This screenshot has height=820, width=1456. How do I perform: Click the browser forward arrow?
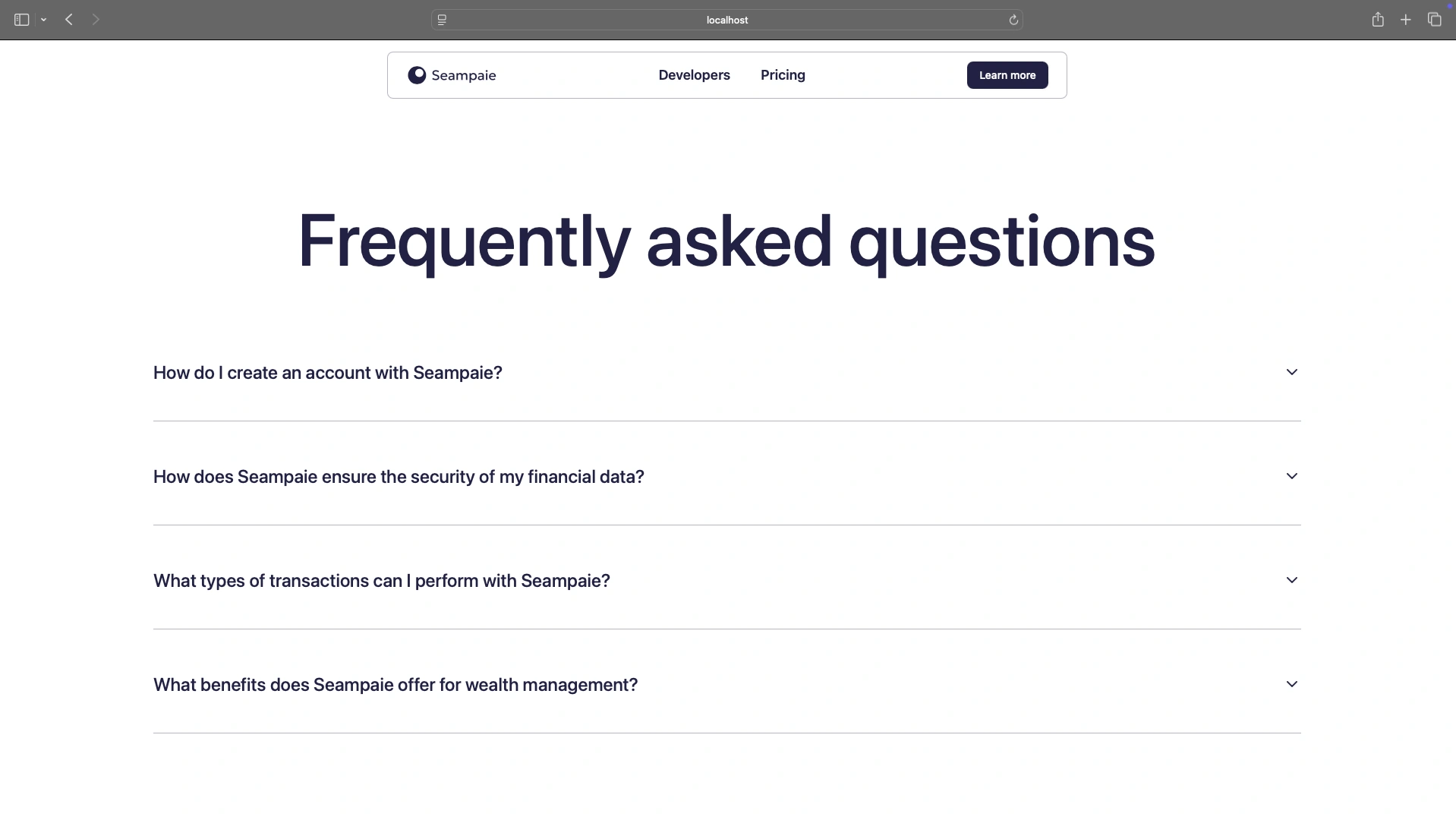point(96,20)
